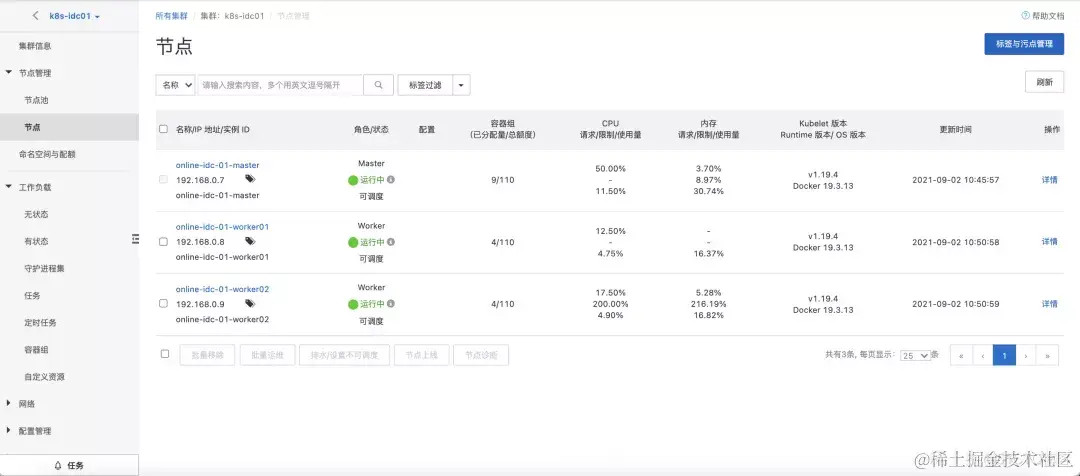Open the k8s-idc01 cluster switcher dropdown
This screenshot has width=1080, height=476.
click(x=74, y=16)
